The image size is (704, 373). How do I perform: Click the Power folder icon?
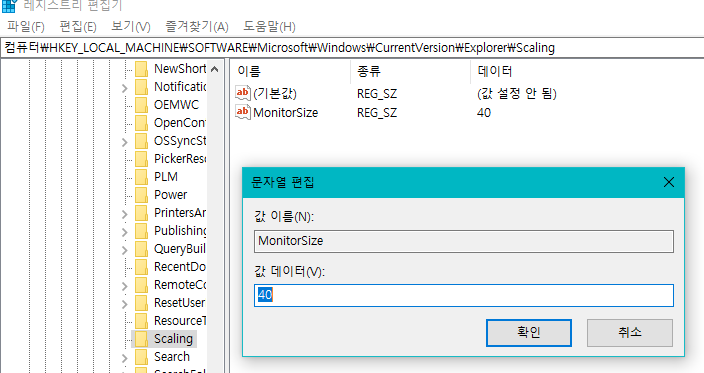click(x=141, y=194)
